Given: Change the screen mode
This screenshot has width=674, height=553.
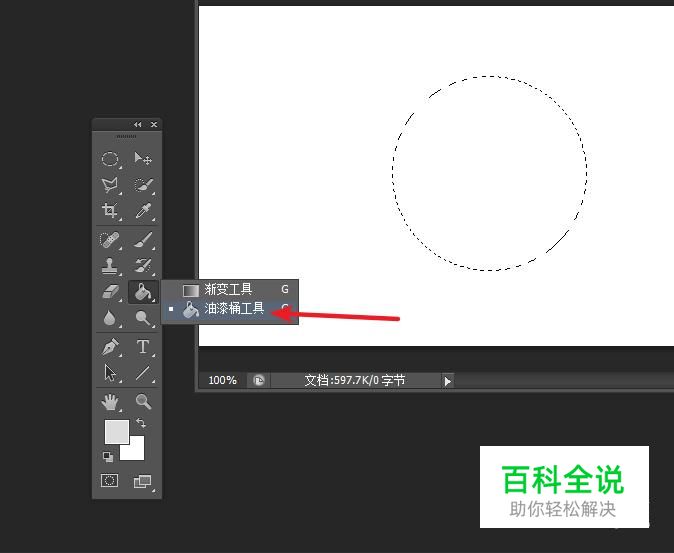Looking at the screenshot, I should 143,482.
